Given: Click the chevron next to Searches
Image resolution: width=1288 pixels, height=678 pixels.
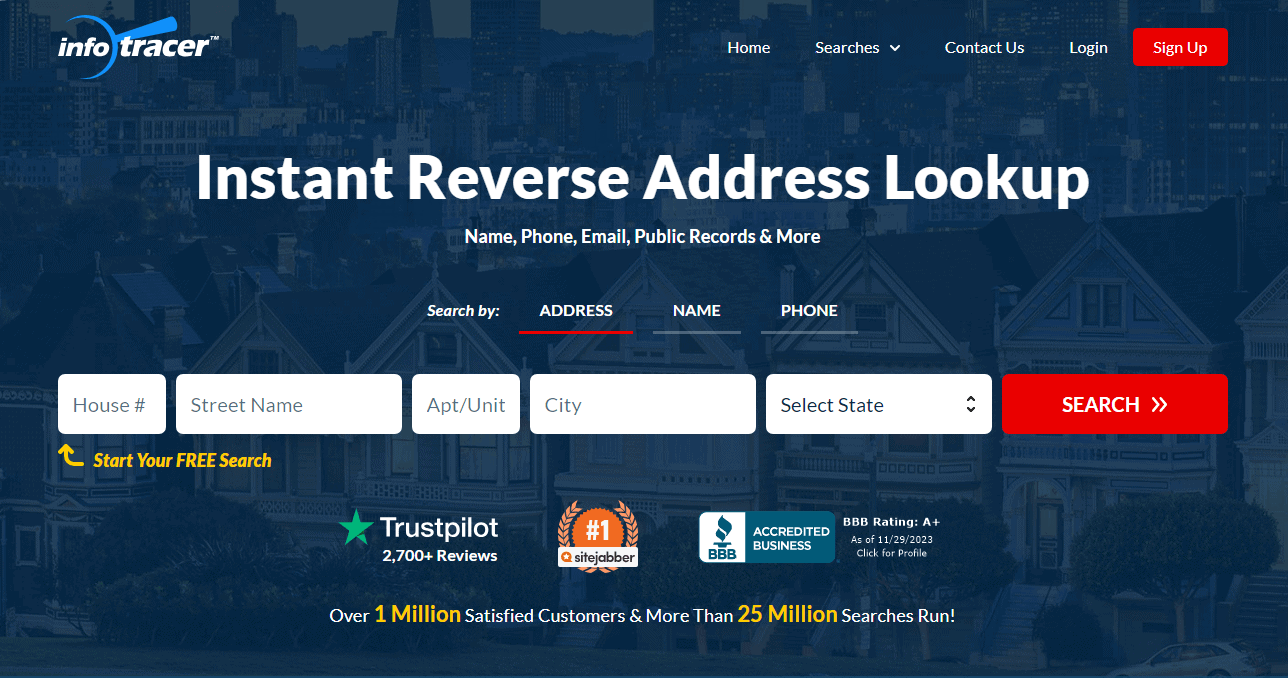Looking at the screenshot, I should pyautogui.click(x=895, y=48).
